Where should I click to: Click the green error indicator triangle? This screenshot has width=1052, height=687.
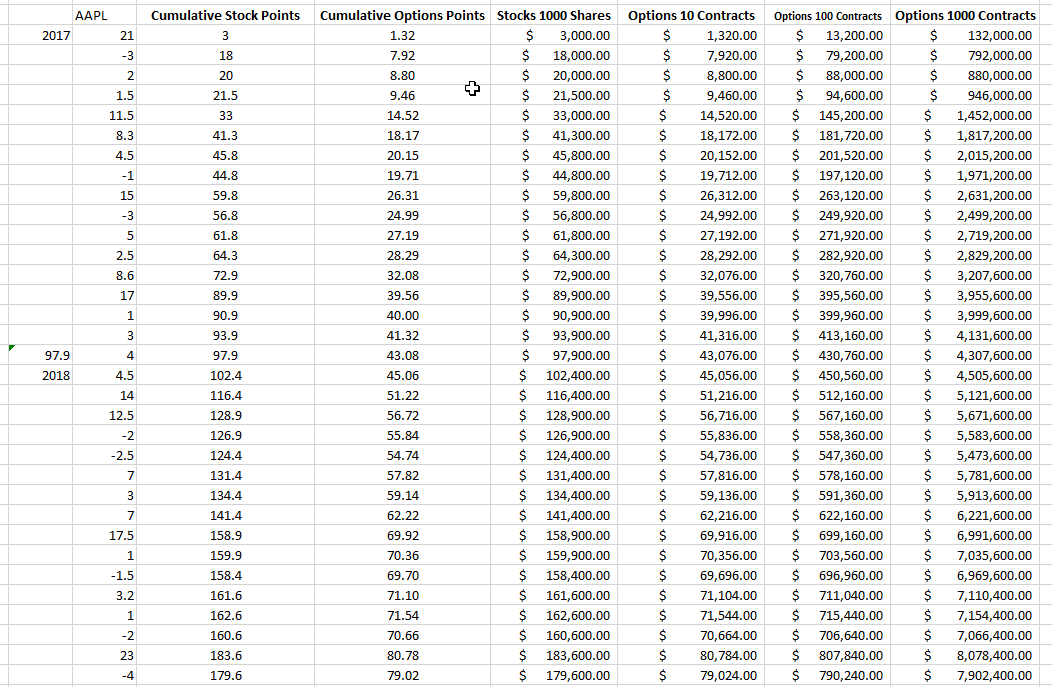click(10, 349)
